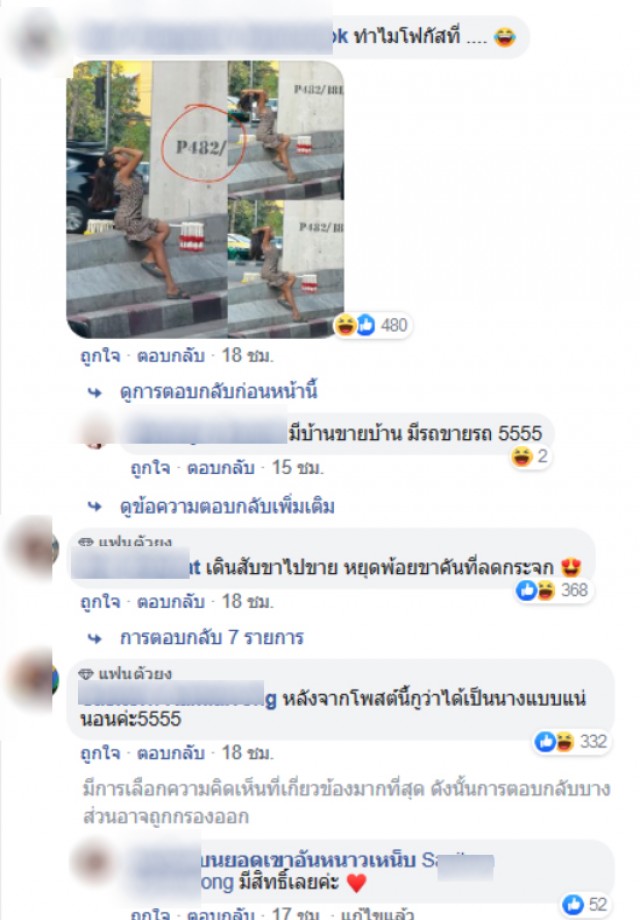Expand การตอบกลับ 7 รายการ replies
This screenshot has width=640, height=920.
pos(212,637)
